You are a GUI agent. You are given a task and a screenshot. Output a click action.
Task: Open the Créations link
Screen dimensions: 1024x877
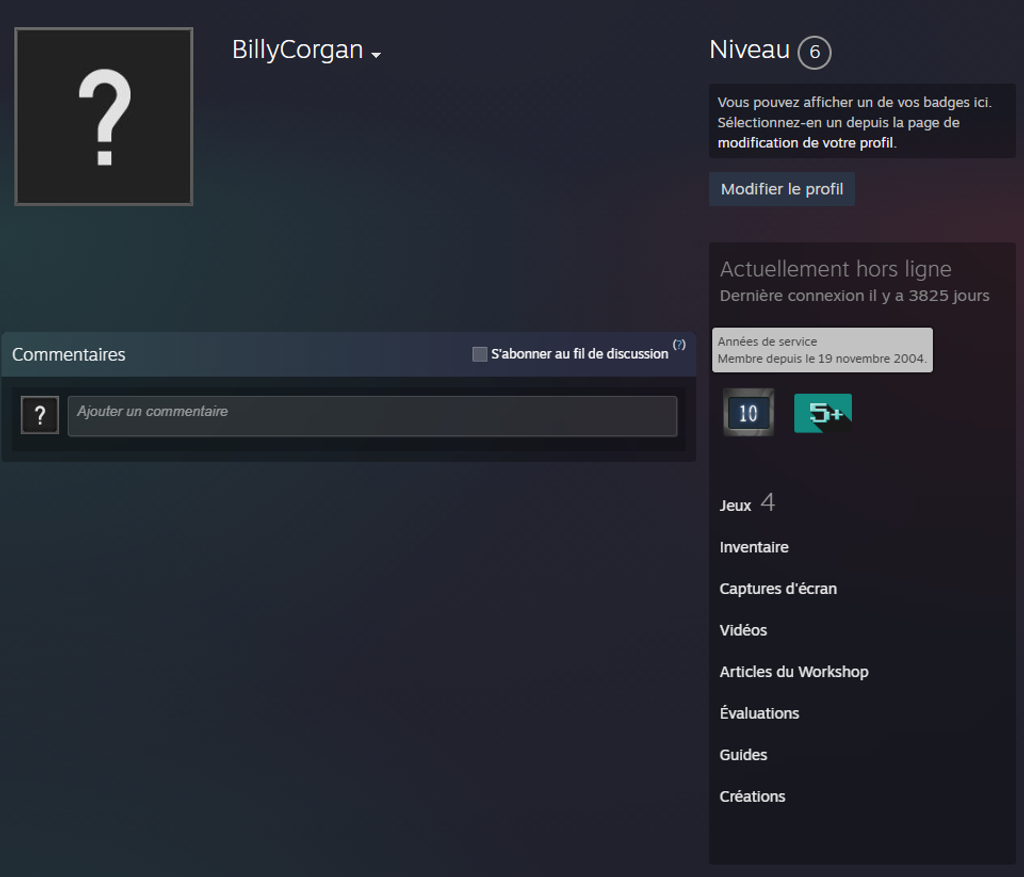[x=752, y=797]
